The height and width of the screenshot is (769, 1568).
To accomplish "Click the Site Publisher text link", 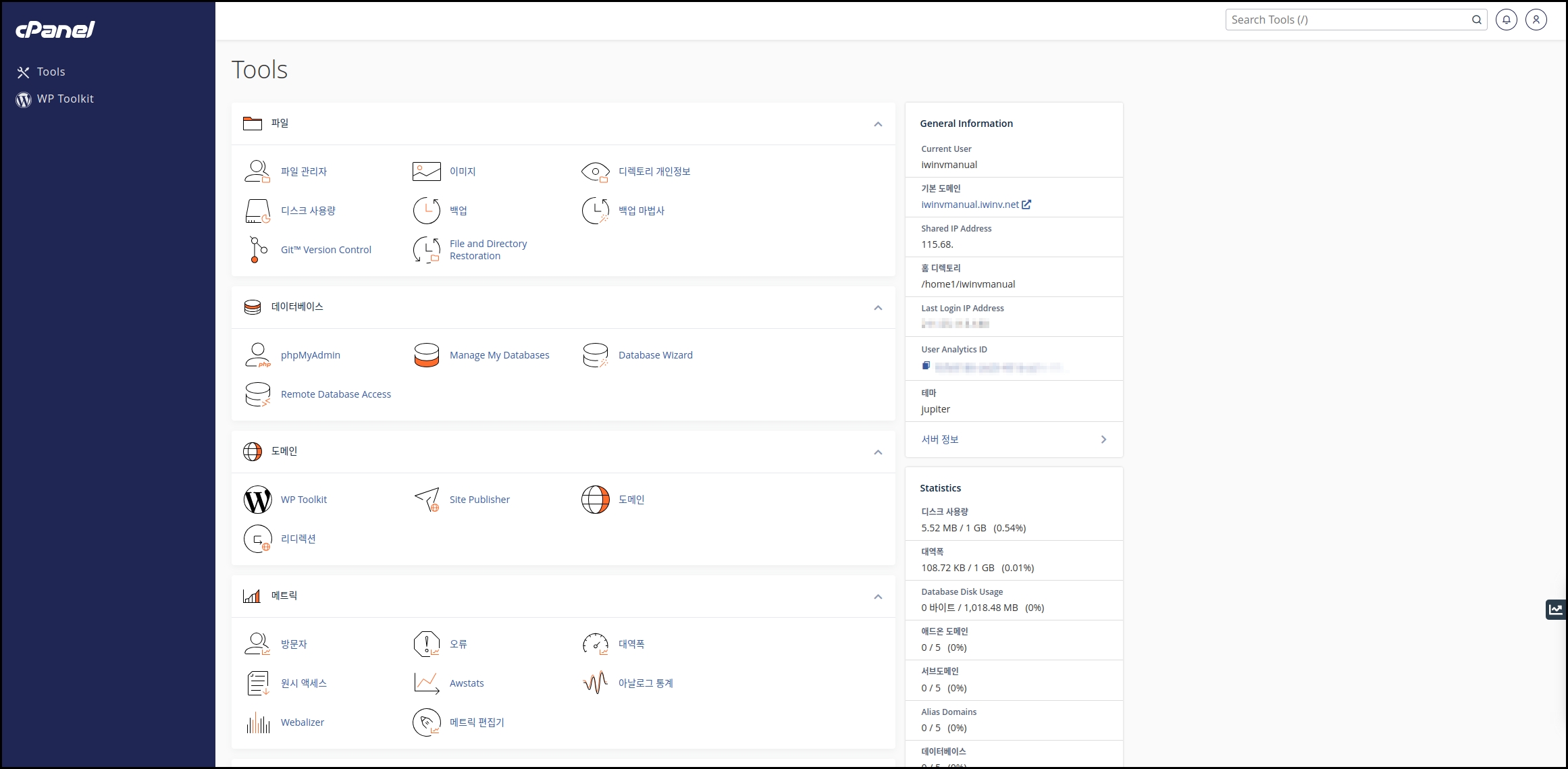I will click(x=479, y=500).
